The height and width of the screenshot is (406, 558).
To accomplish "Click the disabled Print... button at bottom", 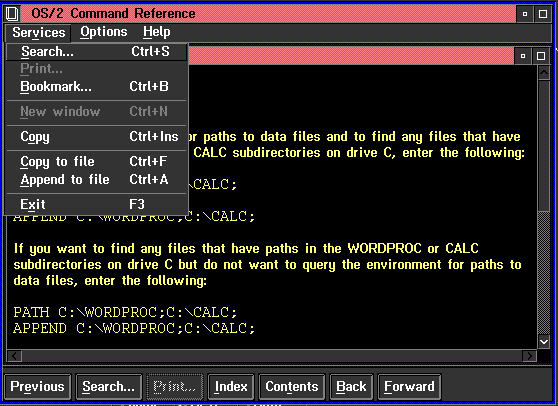I will pyautogui.click(x=174, y=387).
